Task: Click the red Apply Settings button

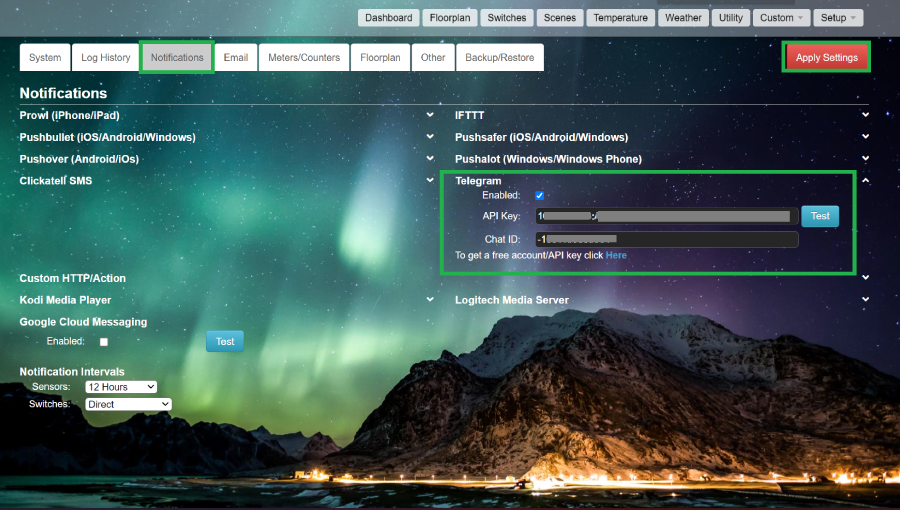Action: click(x=826, y=58)
